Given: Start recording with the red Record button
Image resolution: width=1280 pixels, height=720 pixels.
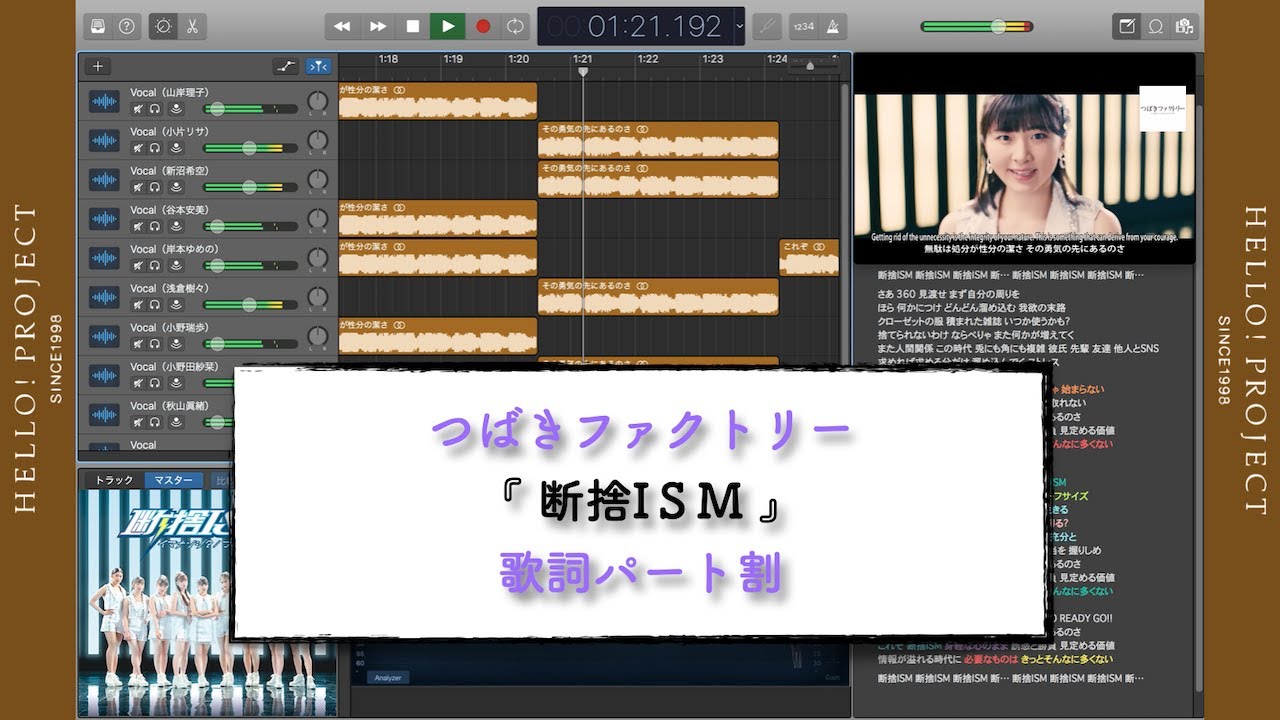Looking at the screenshot, I should pos(483,26).
